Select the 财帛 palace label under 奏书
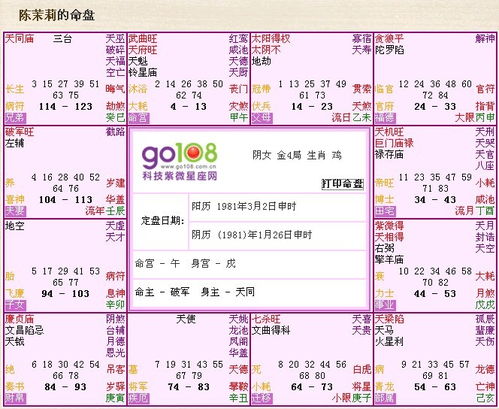The image size is (499, 409). (15, 398)
